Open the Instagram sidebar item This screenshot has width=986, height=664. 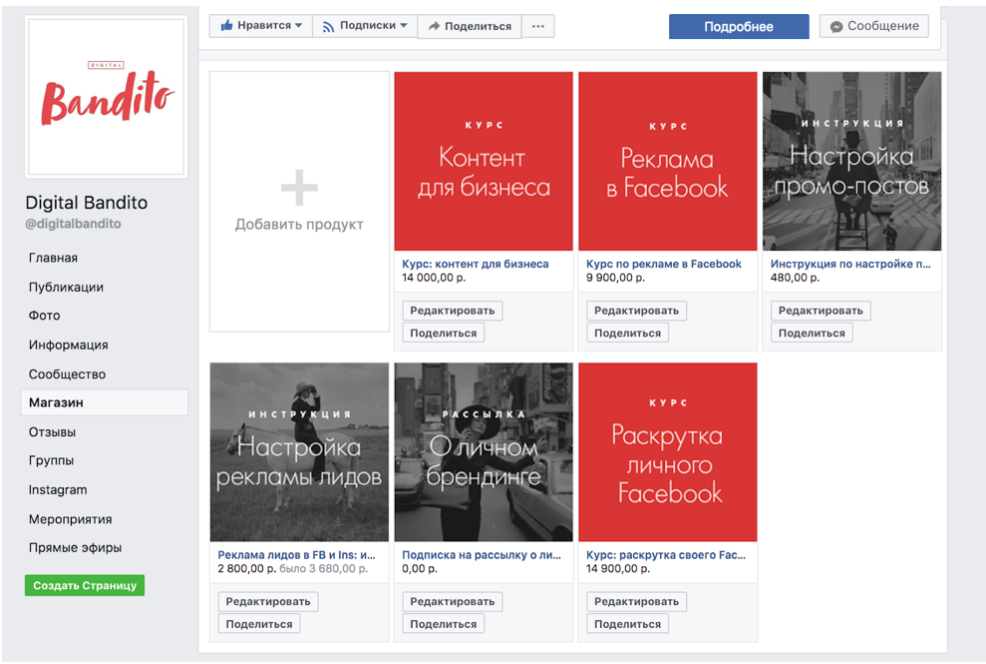[58, 490]
